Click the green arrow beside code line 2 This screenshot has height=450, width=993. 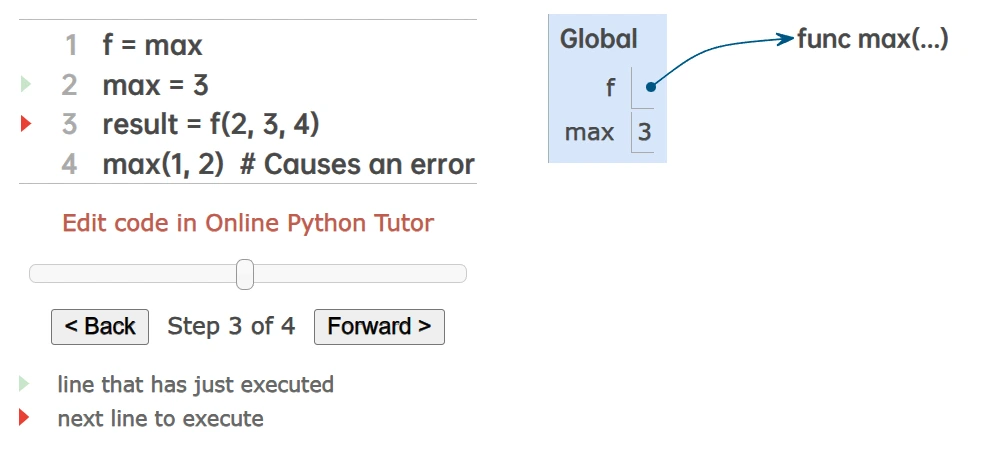[x=26, y=85]
